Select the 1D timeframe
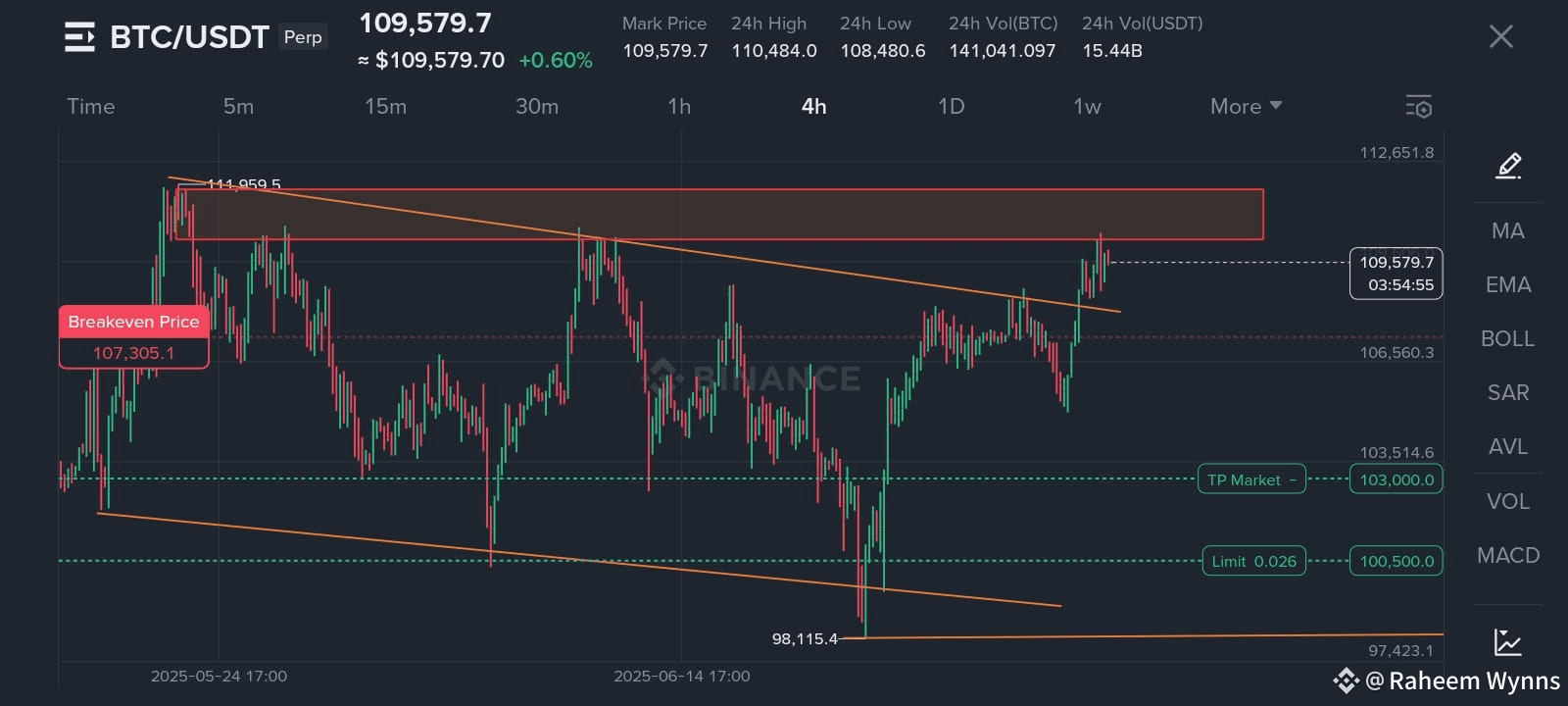The image size is (1568, 706). (x=951, y=106)
